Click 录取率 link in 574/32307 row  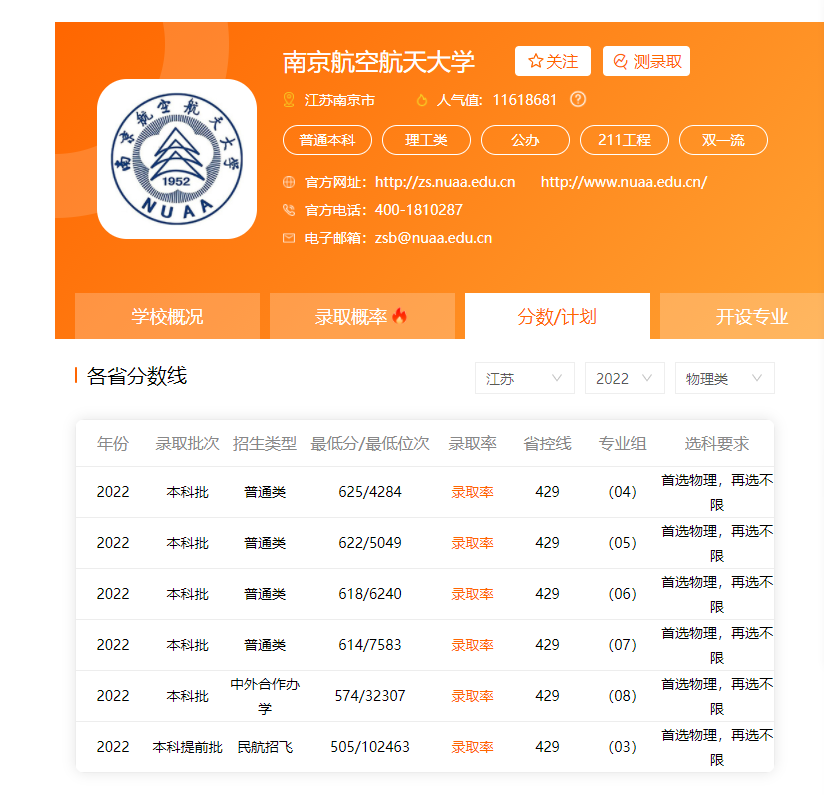(472, 696)
